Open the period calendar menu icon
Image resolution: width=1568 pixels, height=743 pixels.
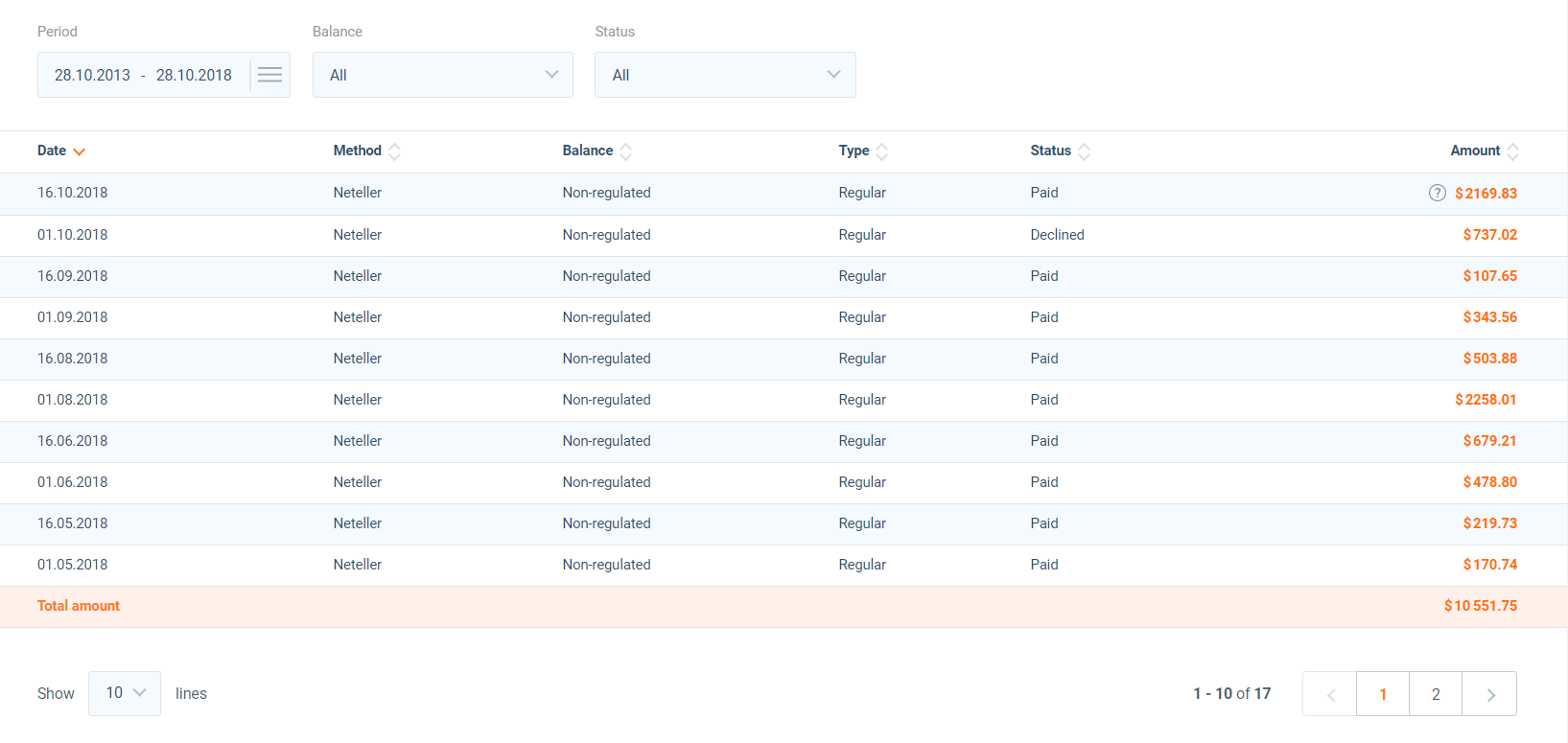point(269,75)
